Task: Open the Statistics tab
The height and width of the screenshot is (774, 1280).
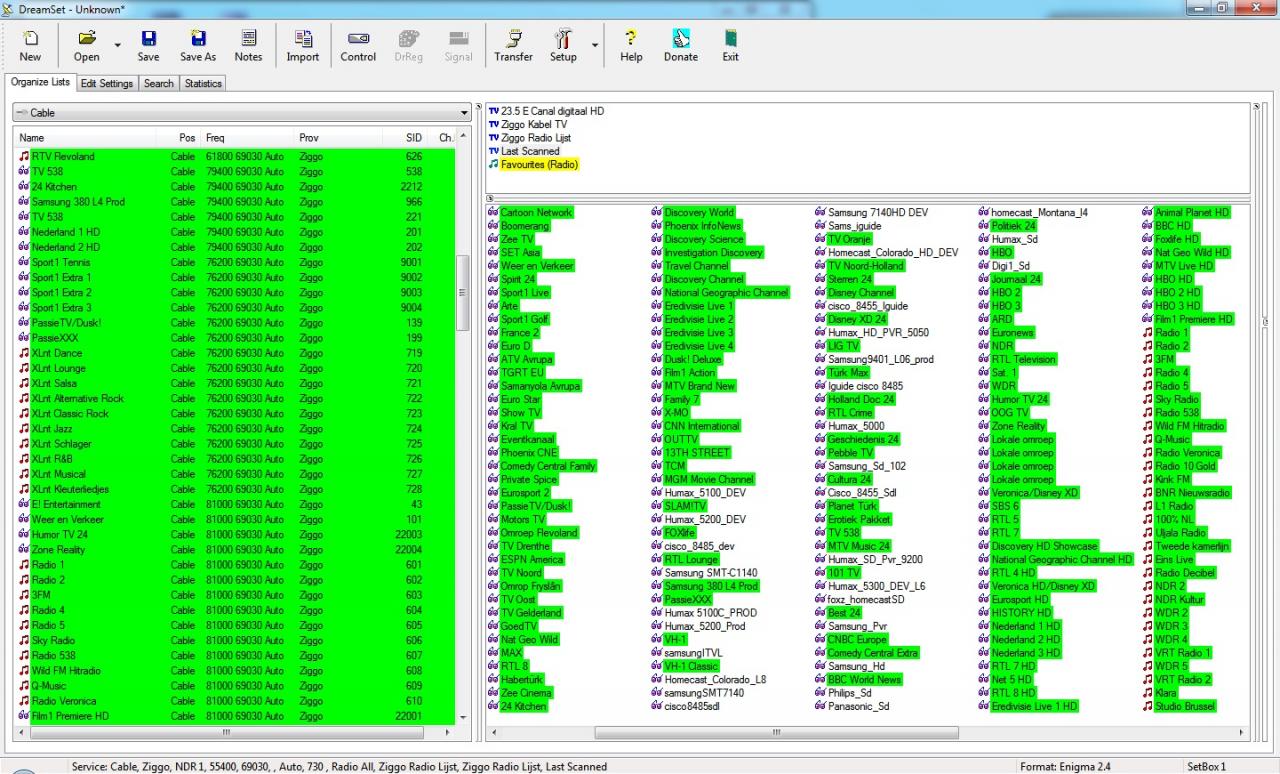Action: point(203,84)
